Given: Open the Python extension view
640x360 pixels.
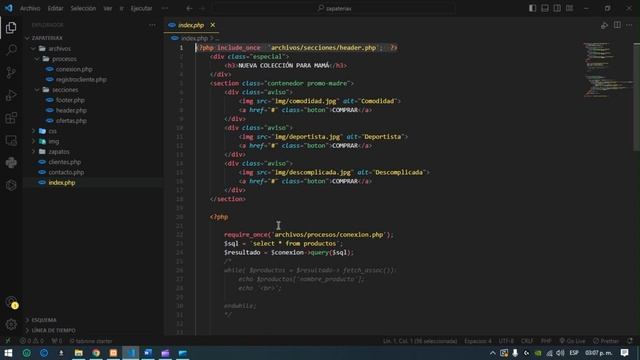Looking at the screenshot, I should click(11, 162).
